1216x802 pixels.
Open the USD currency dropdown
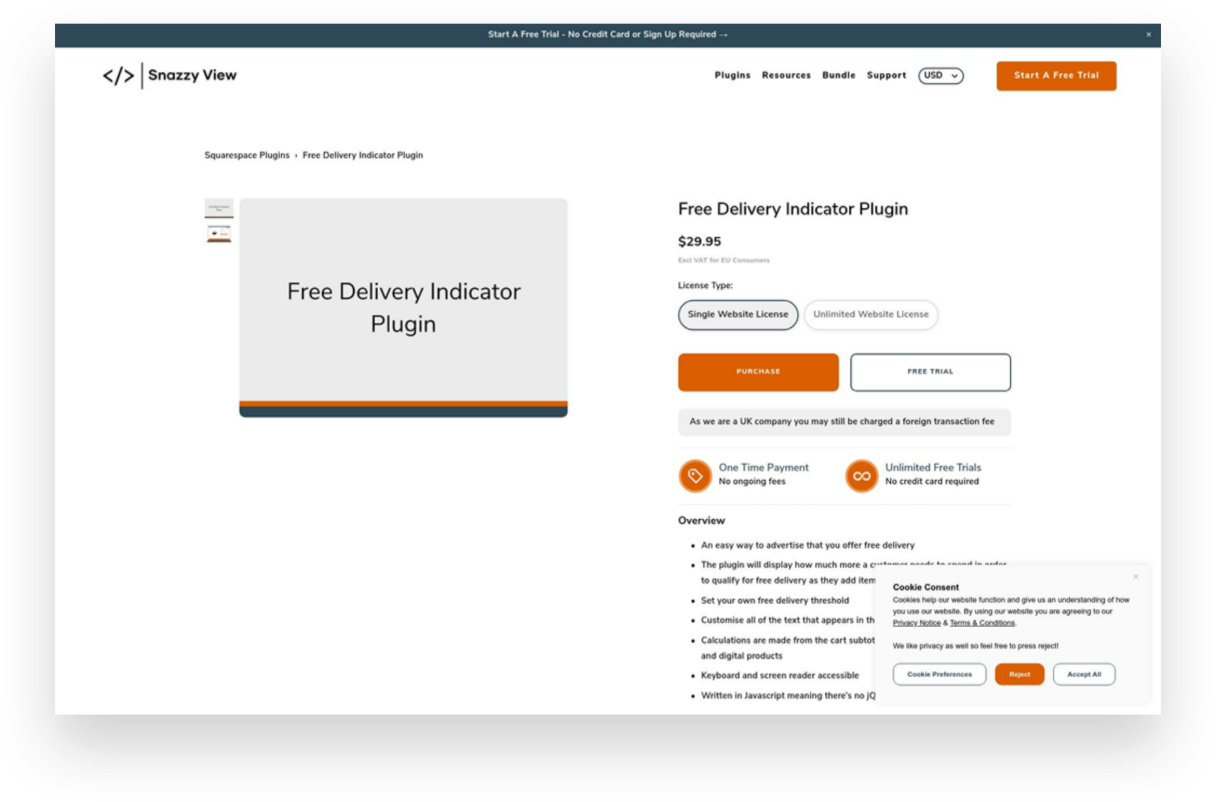(x=940, y=75)
